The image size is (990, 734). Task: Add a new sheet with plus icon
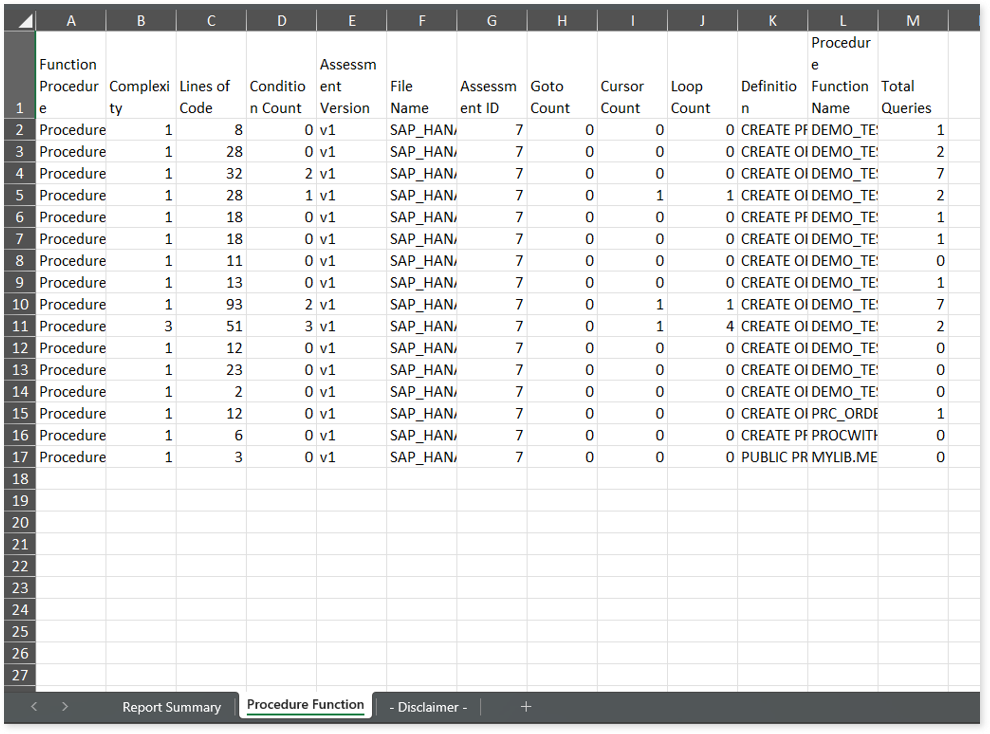tap(526, 707)
